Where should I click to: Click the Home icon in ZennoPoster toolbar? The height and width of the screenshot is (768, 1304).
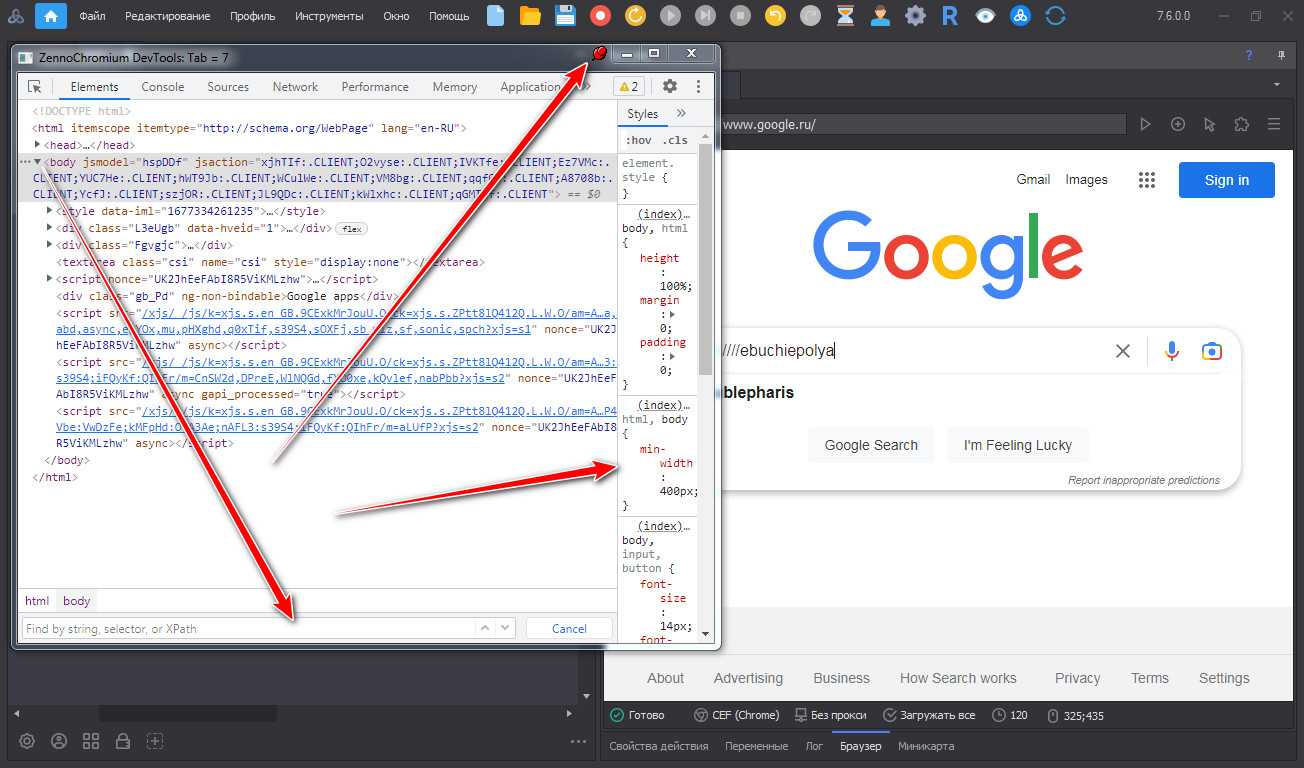(51, 16)
